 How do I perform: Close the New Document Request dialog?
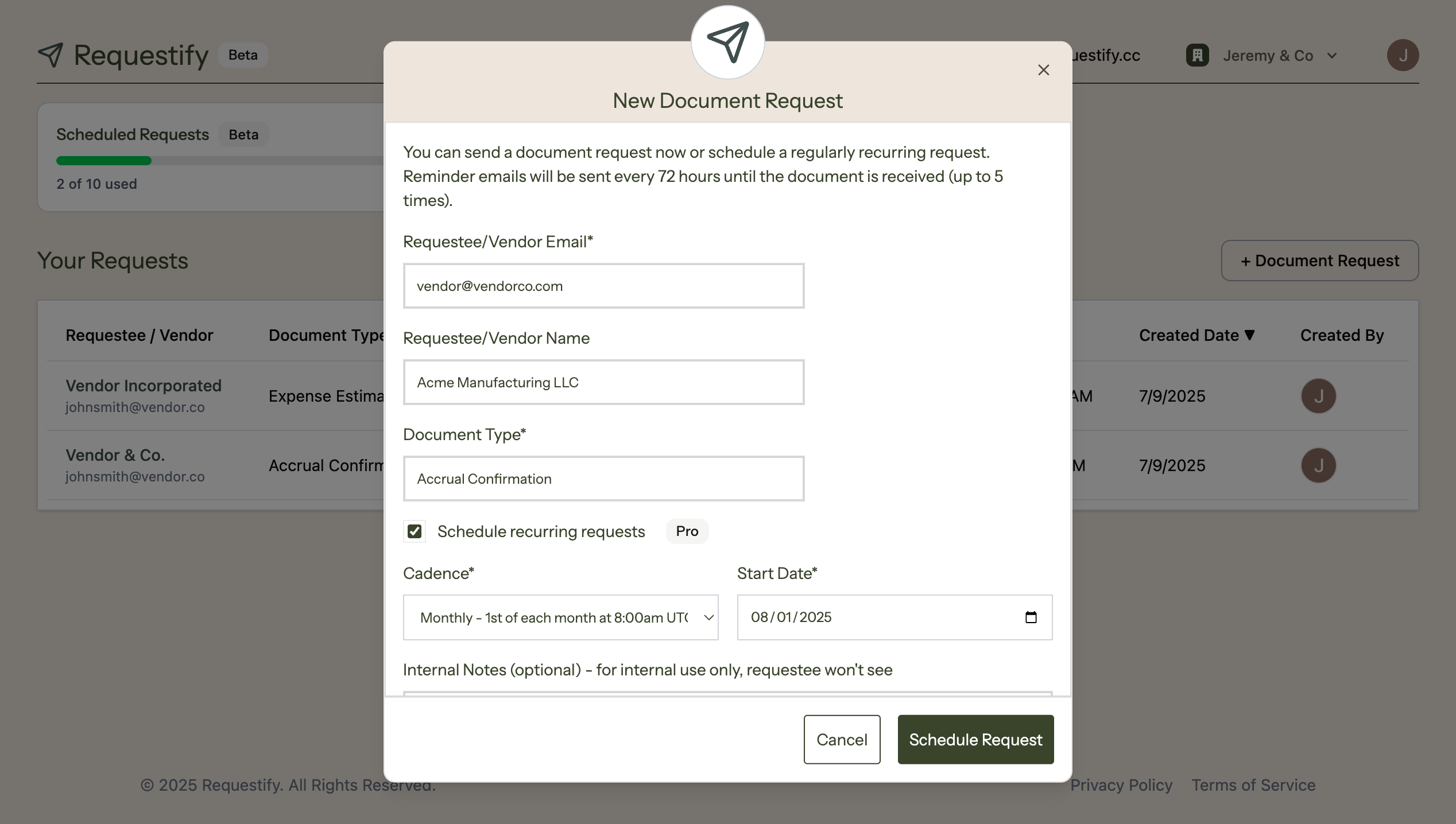click(x=1043, y=70)
